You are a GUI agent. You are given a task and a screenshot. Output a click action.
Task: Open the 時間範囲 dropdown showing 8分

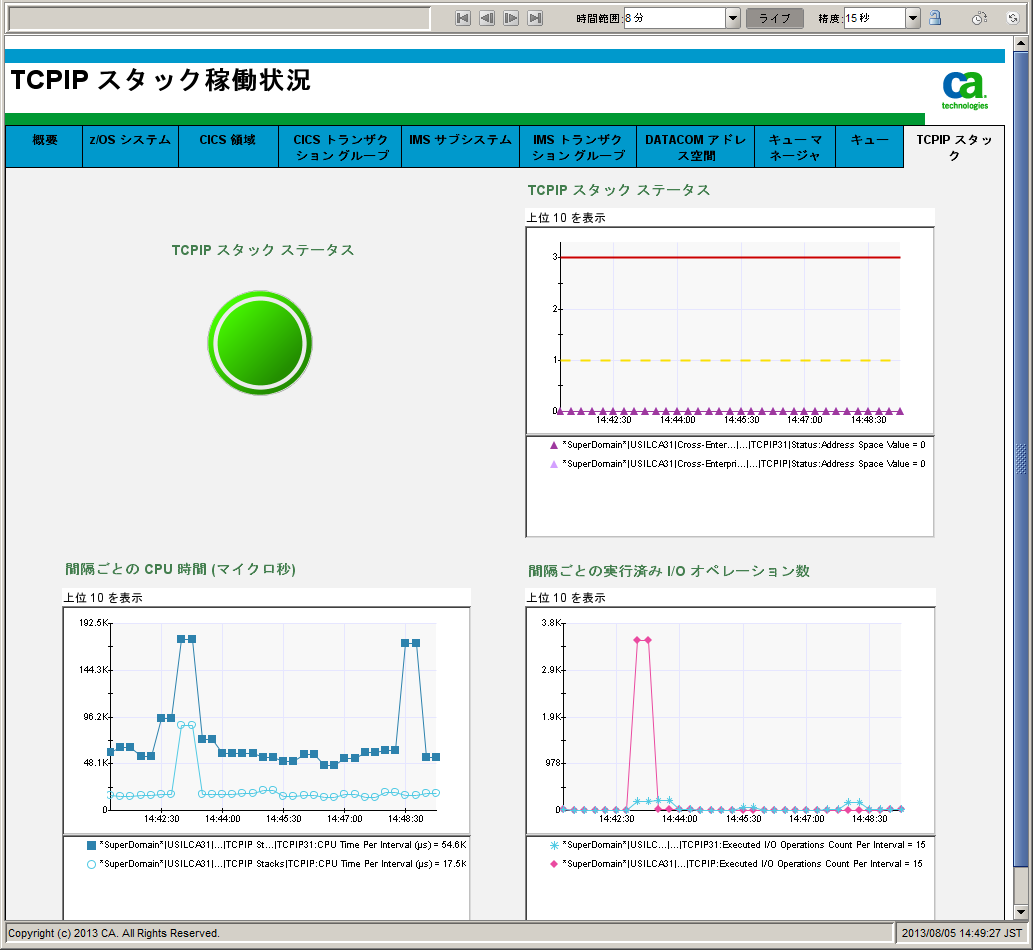click(x=731, y=17)
